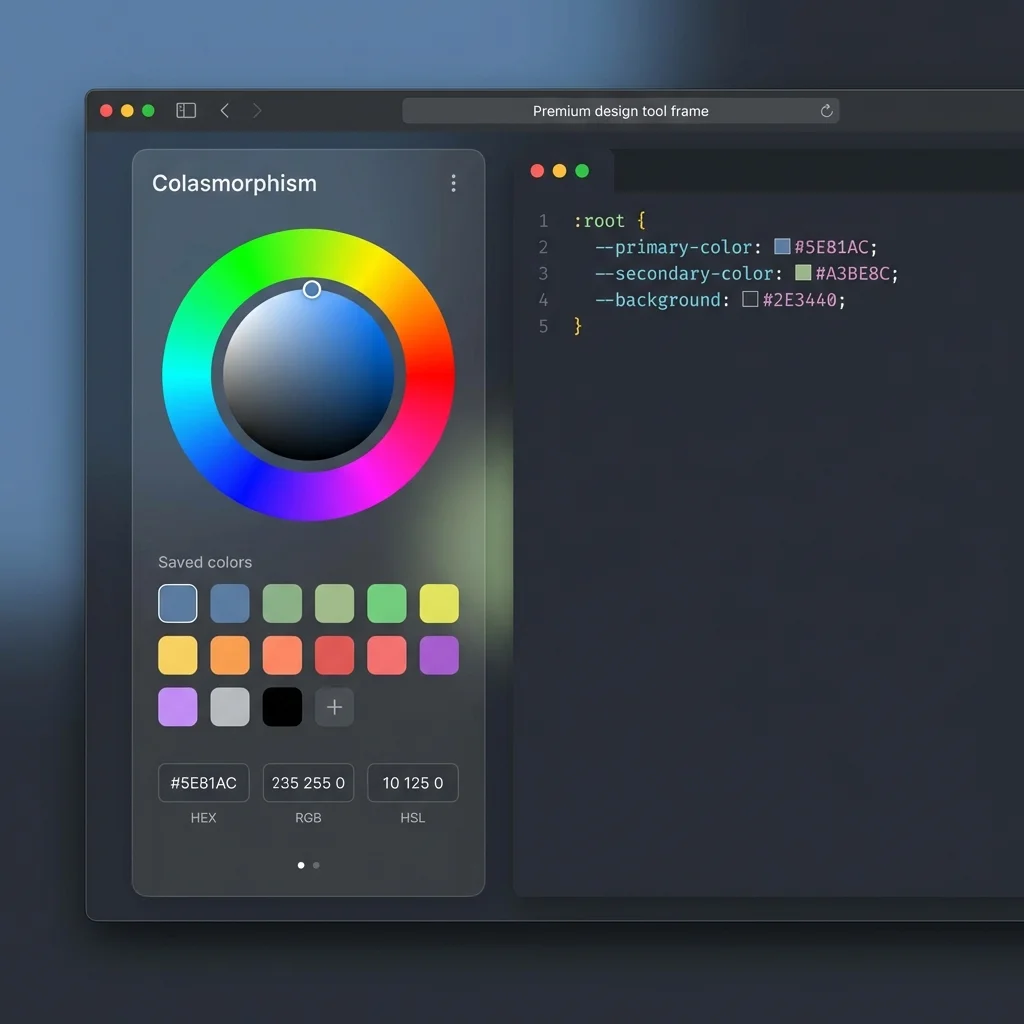Select the first page dot indicator
This screenshot has height=1024, width=1024.
tap(301, 865)
